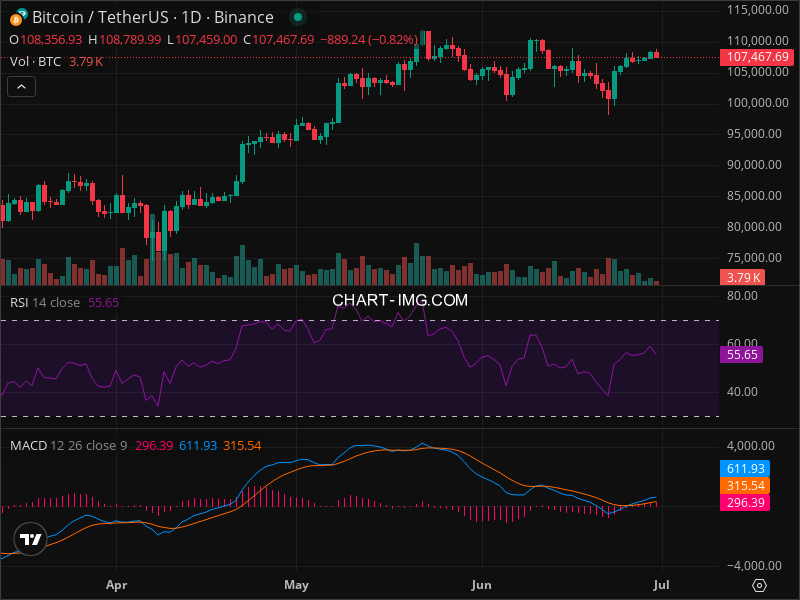Click the close value C107,467.69
This screenshot has height=600, width=800.
[279, 40]
